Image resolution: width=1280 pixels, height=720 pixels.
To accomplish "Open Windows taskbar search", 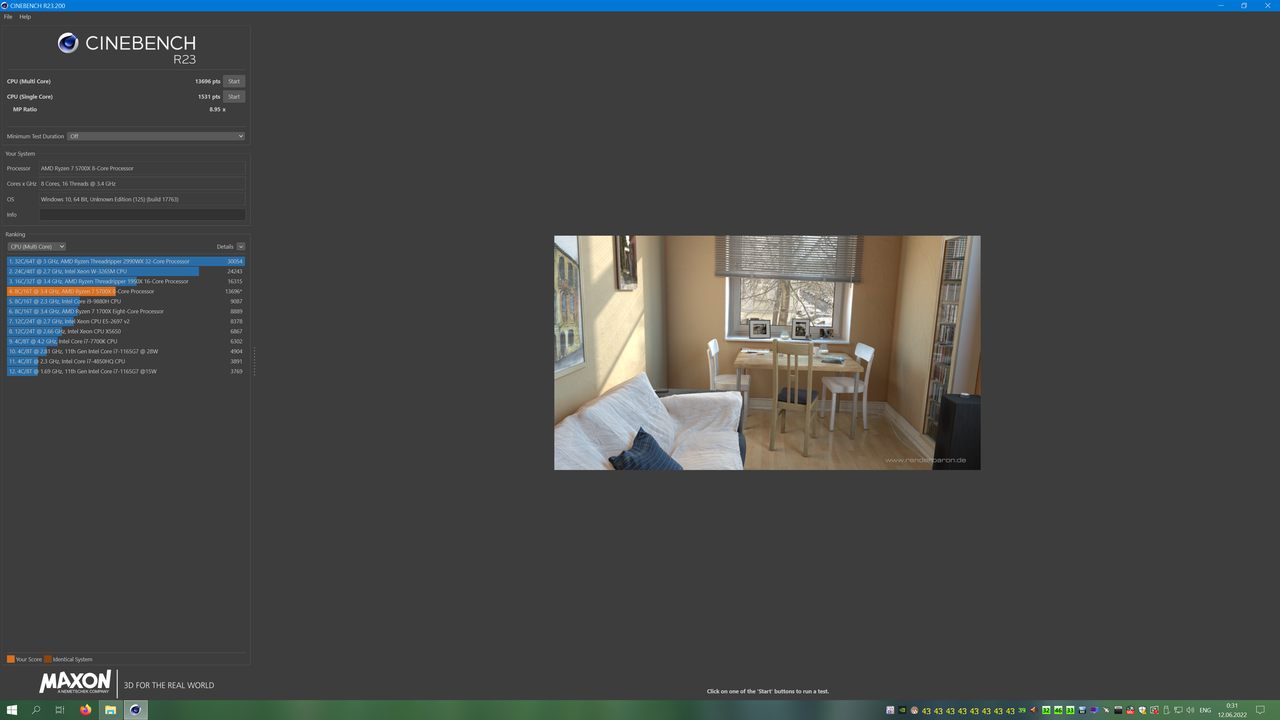I will tap(36, 710).
